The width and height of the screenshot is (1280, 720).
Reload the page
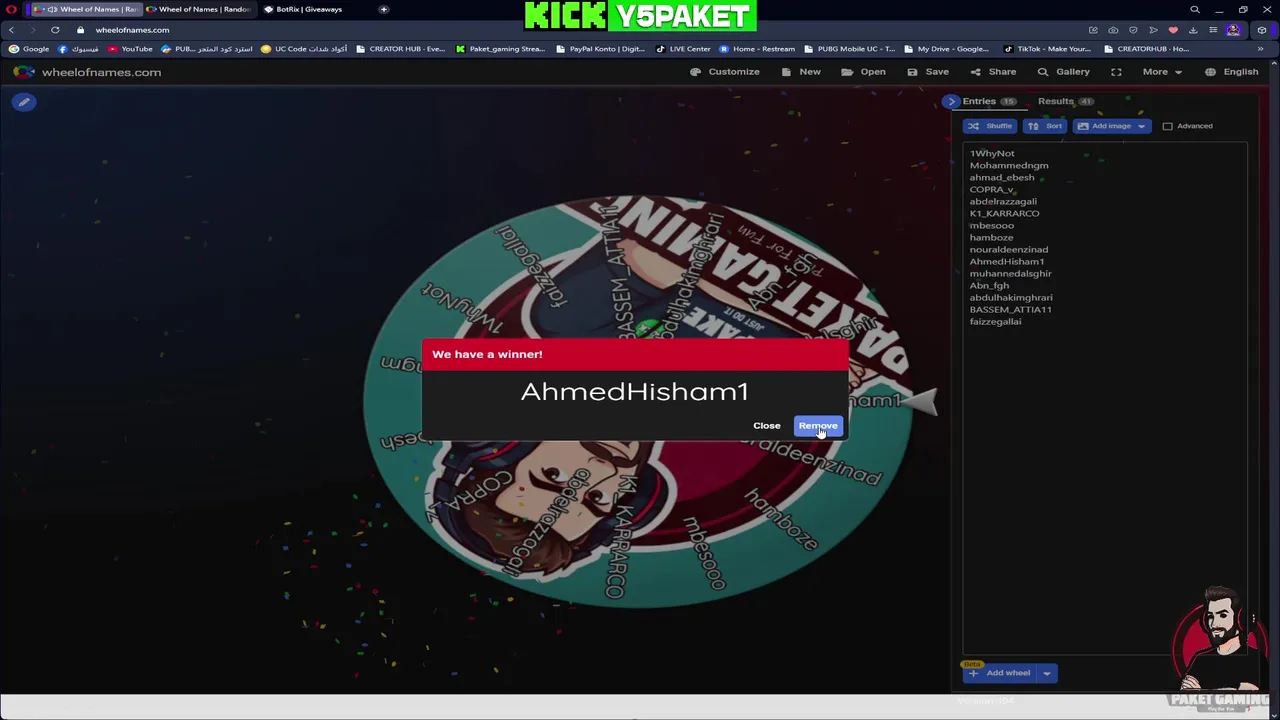click(55, 30)
